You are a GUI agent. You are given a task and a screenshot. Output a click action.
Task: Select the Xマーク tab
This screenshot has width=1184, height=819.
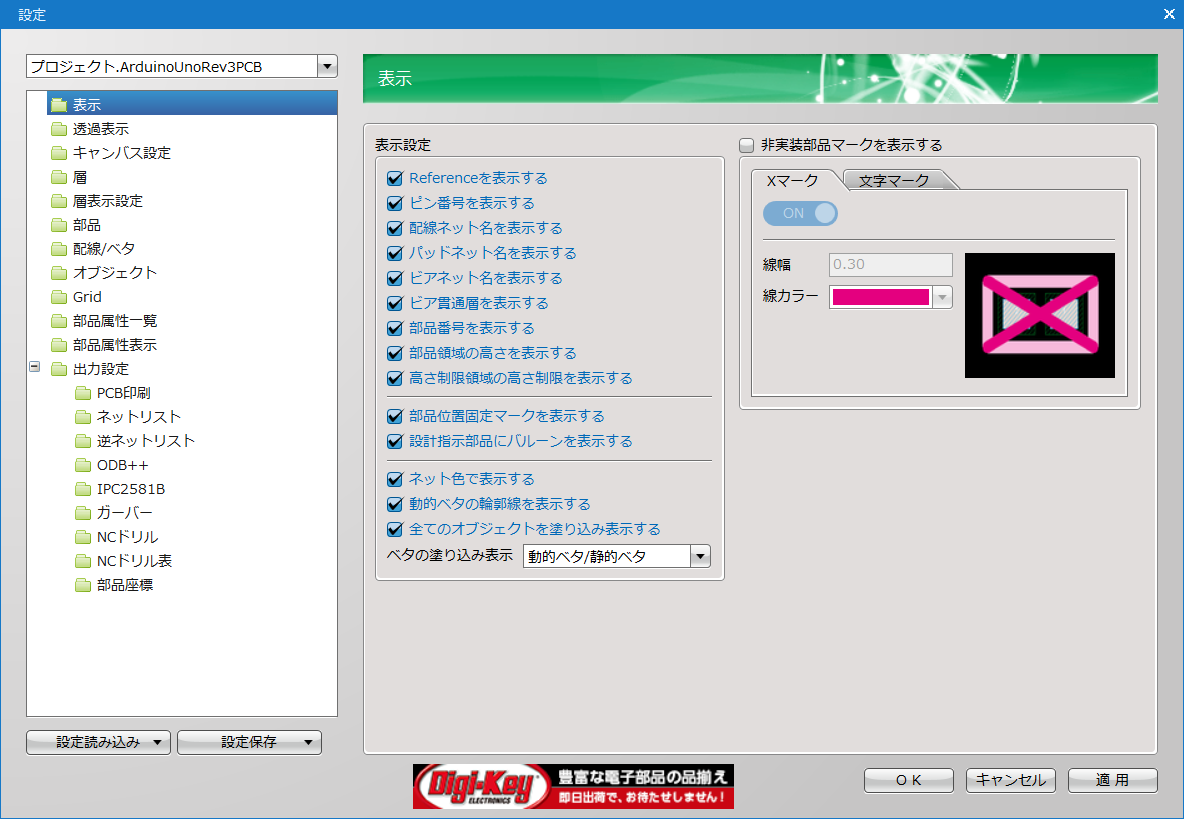[x=792, y=181]
